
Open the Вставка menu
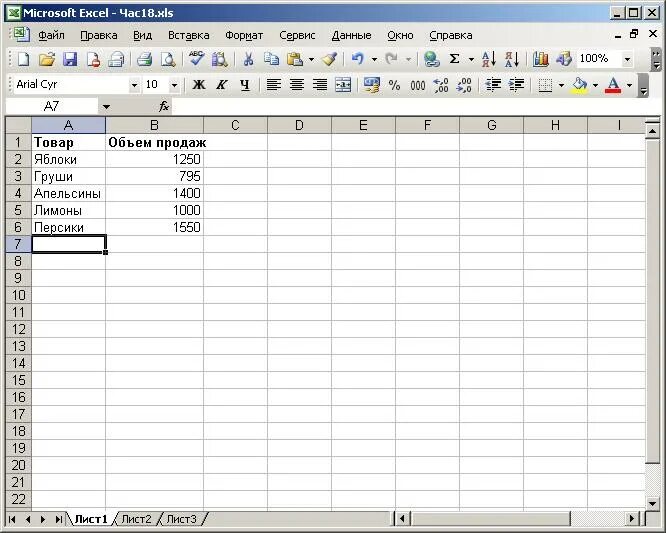189,35
